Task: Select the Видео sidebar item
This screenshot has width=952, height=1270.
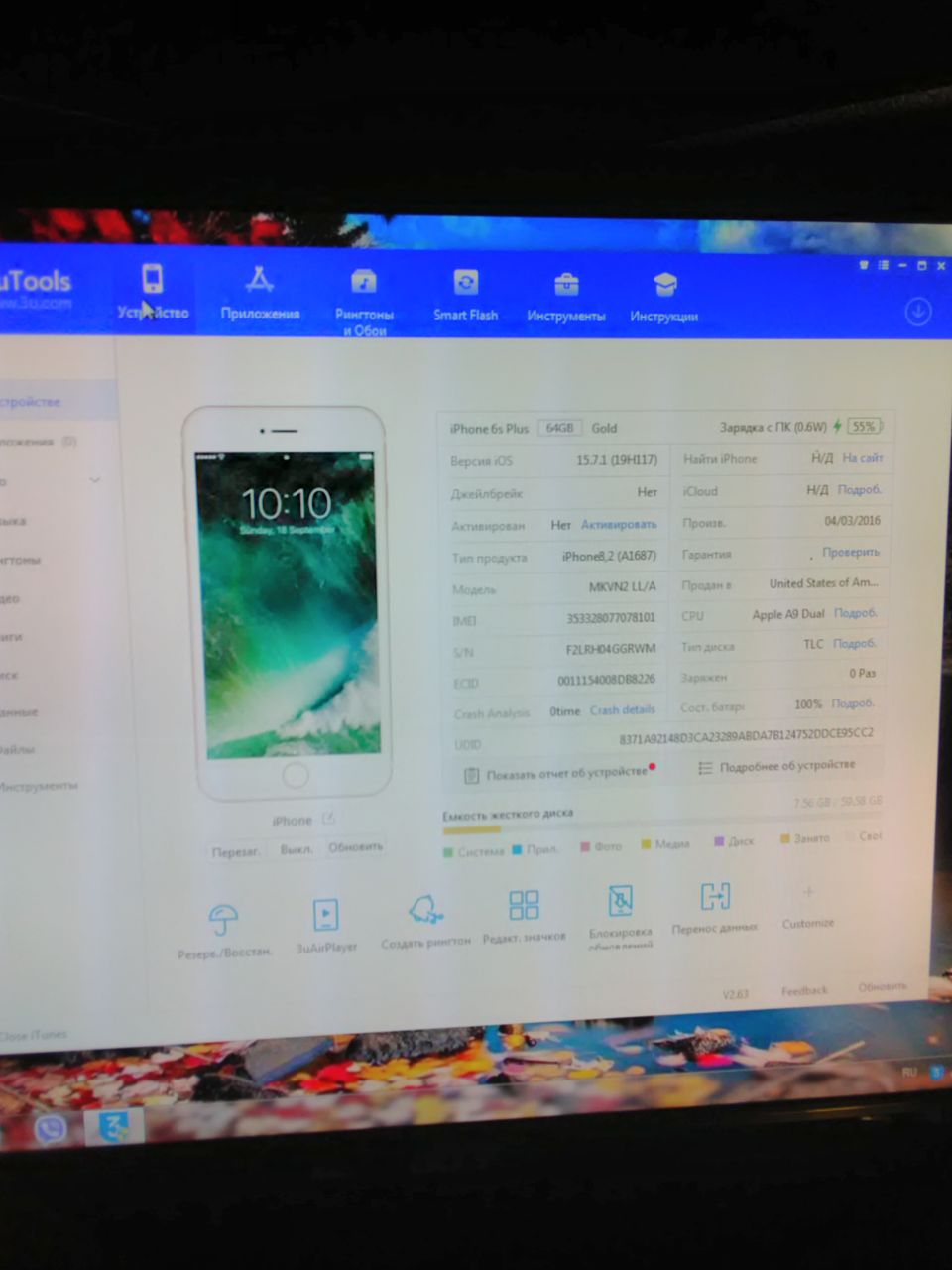Action: click(x=10, y=598)
